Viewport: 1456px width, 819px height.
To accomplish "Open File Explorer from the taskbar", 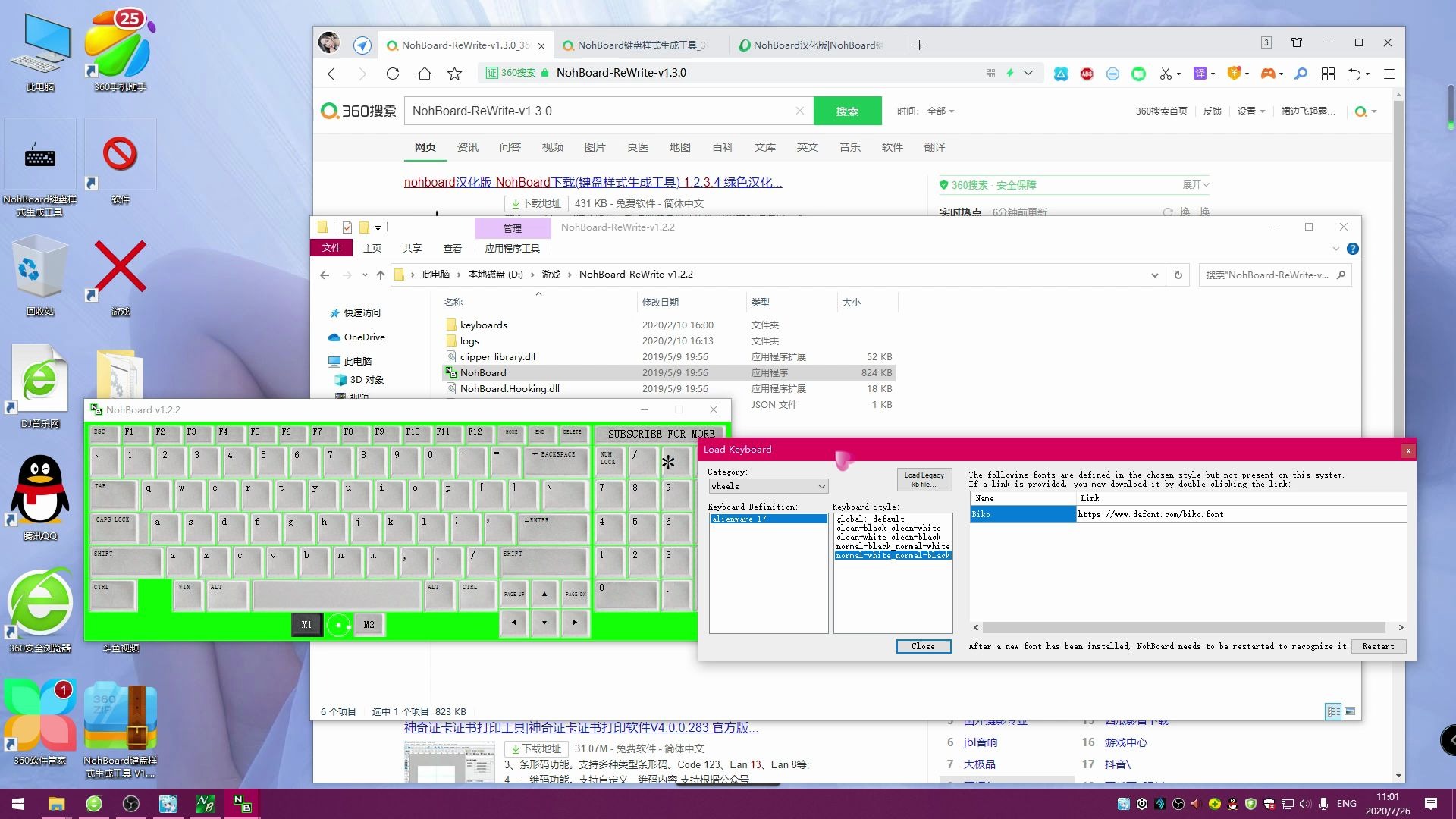I will tap(56, 804).
